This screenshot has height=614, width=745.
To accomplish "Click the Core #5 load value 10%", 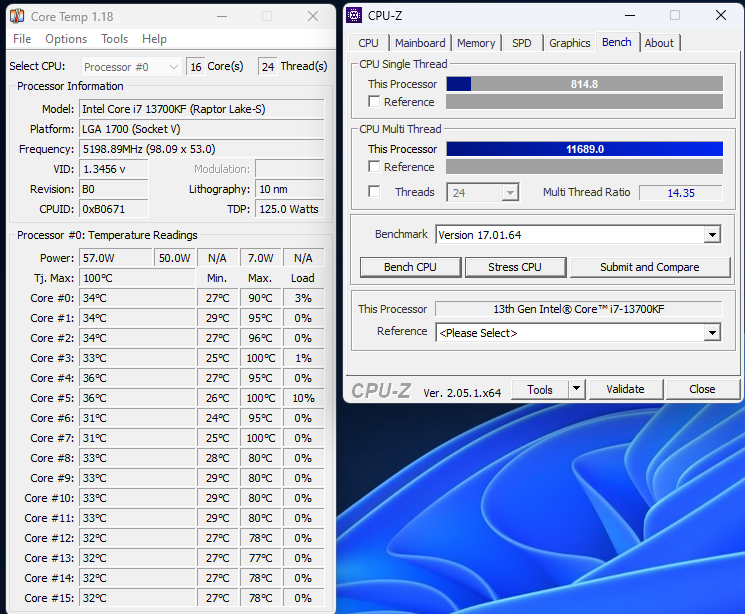I will coord(303,398).
